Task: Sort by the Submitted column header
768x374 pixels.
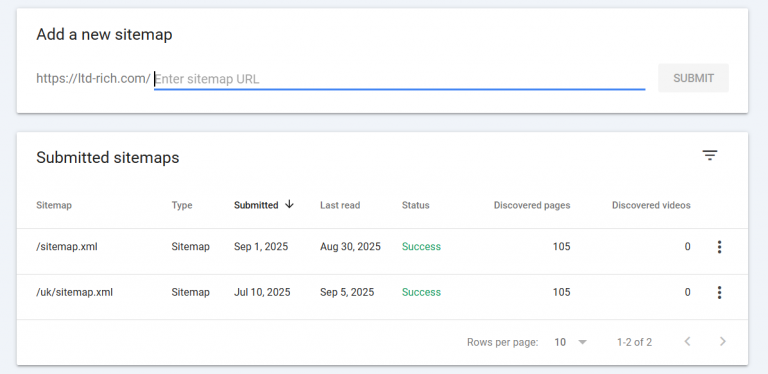Action: [x=256, y=205]
